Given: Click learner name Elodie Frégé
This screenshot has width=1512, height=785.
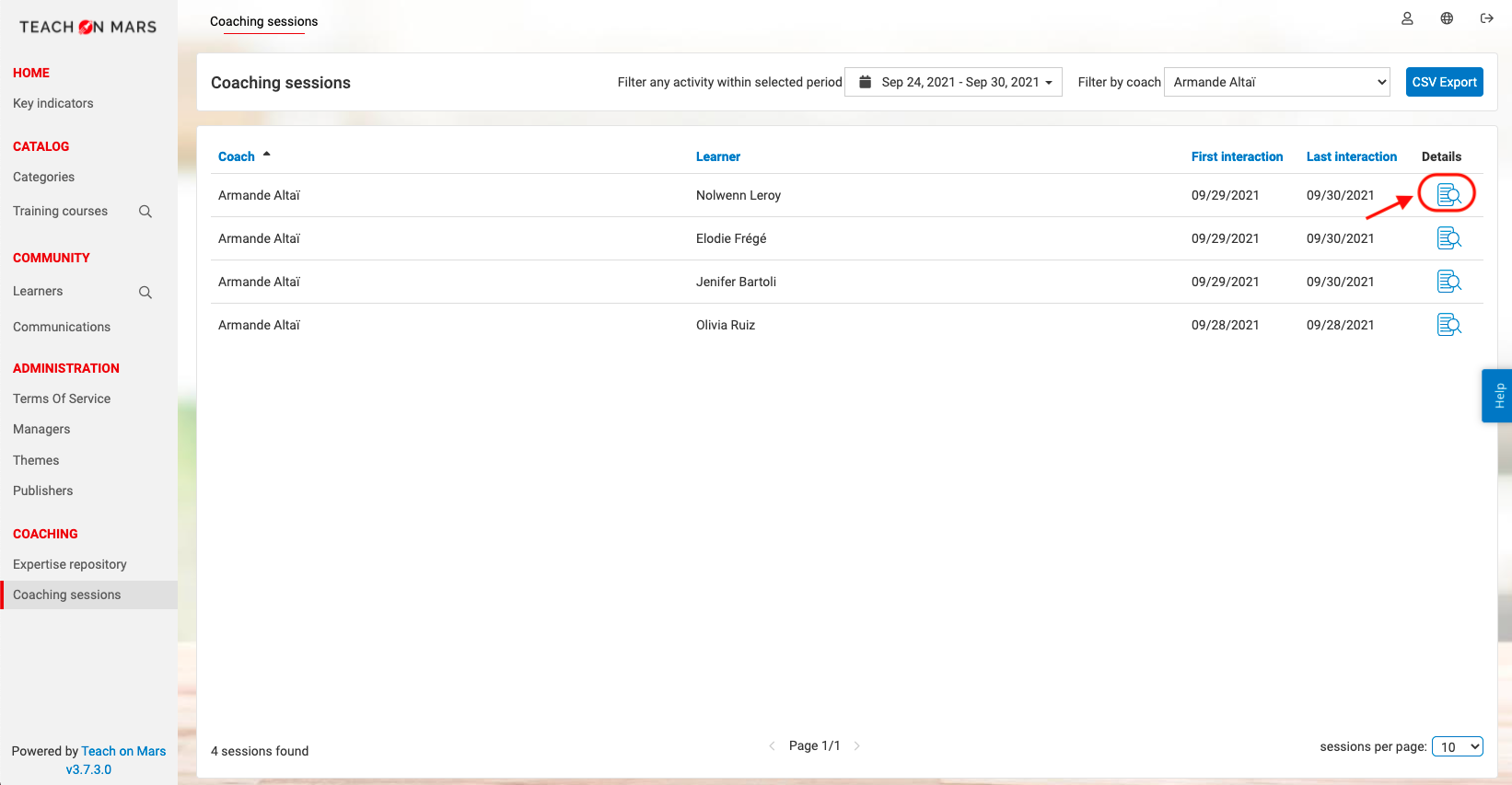Looking at the screenshot, I should 731,238.
